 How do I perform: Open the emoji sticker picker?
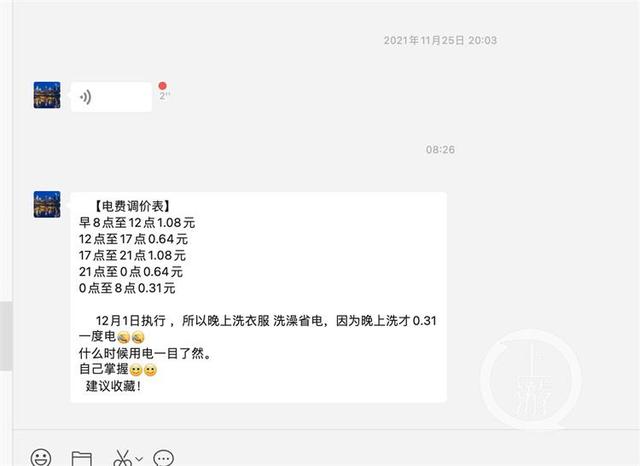click(x=41, y=457)
